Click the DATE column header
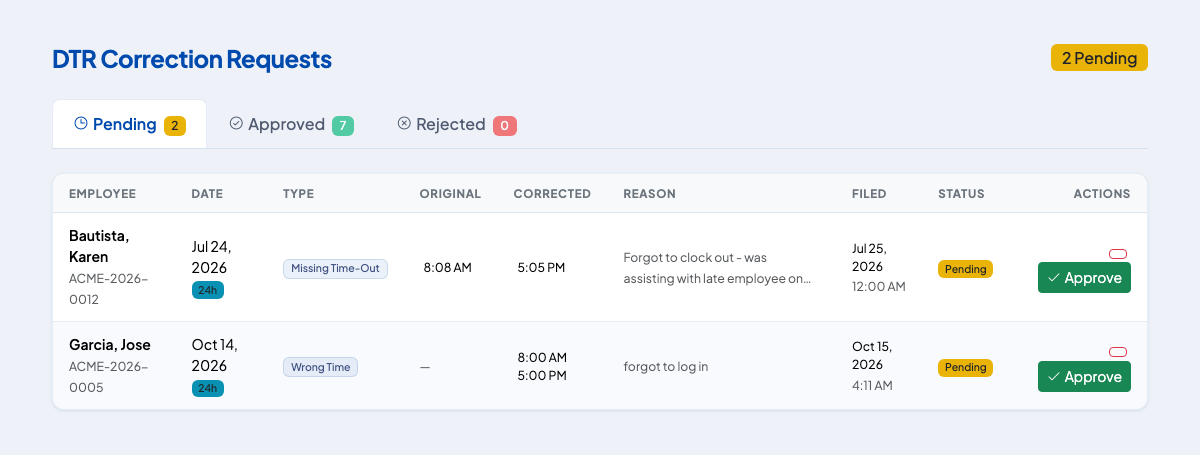This screenshot has width=1200, height=455. coord(207,194)
